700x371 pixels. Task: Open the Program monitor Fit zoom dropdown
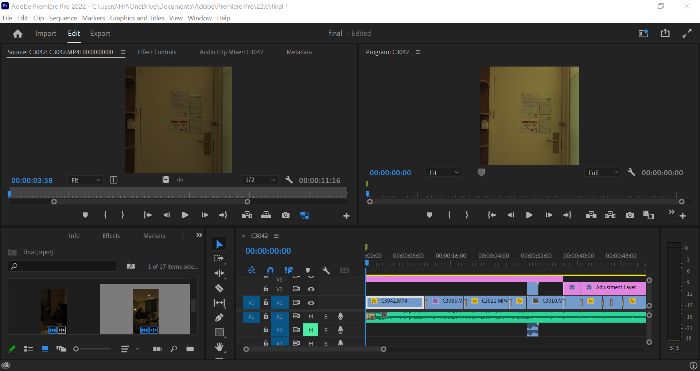click(444, 172)
